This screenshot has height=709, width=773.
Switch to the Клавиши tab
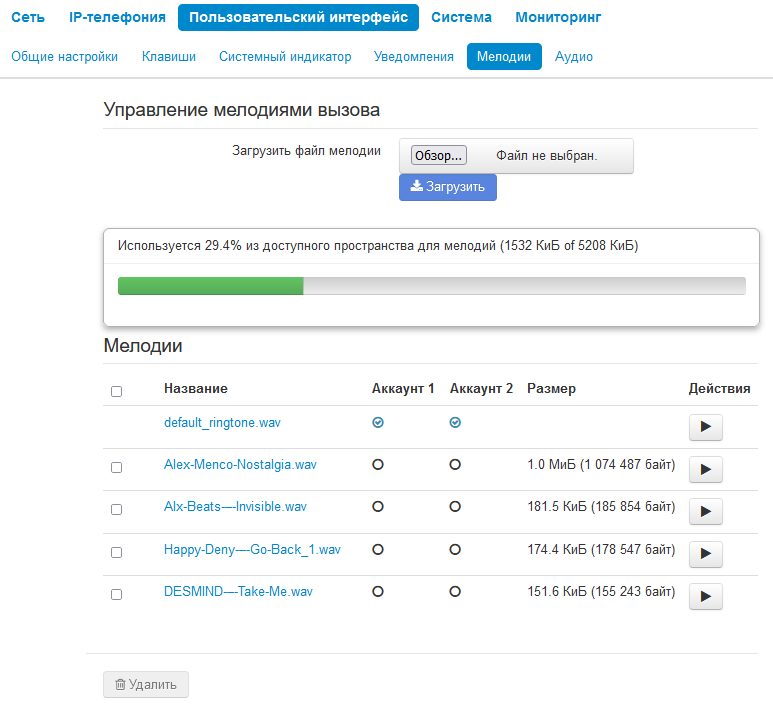tap(169, 57)
